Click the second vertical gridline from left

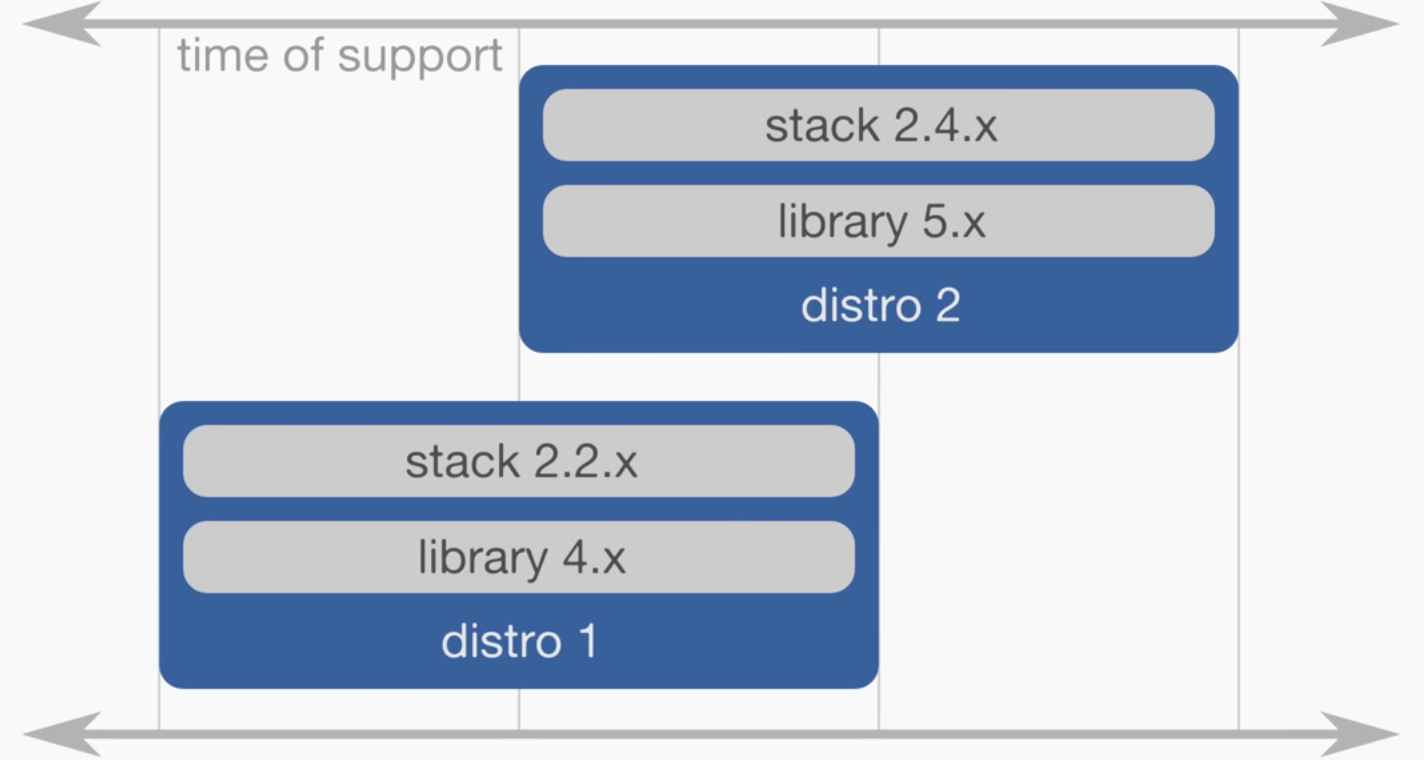click(x=519, y=378)
